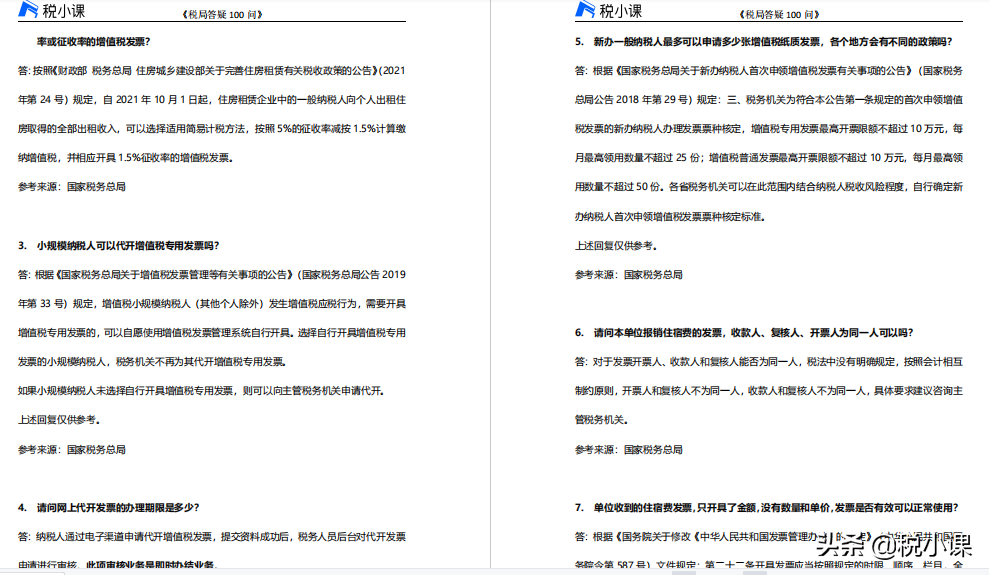Click the sentence 如果小规模纳税人未选择自行开具
The height and width of the screenshot is (575, 989).
point(200,391)
